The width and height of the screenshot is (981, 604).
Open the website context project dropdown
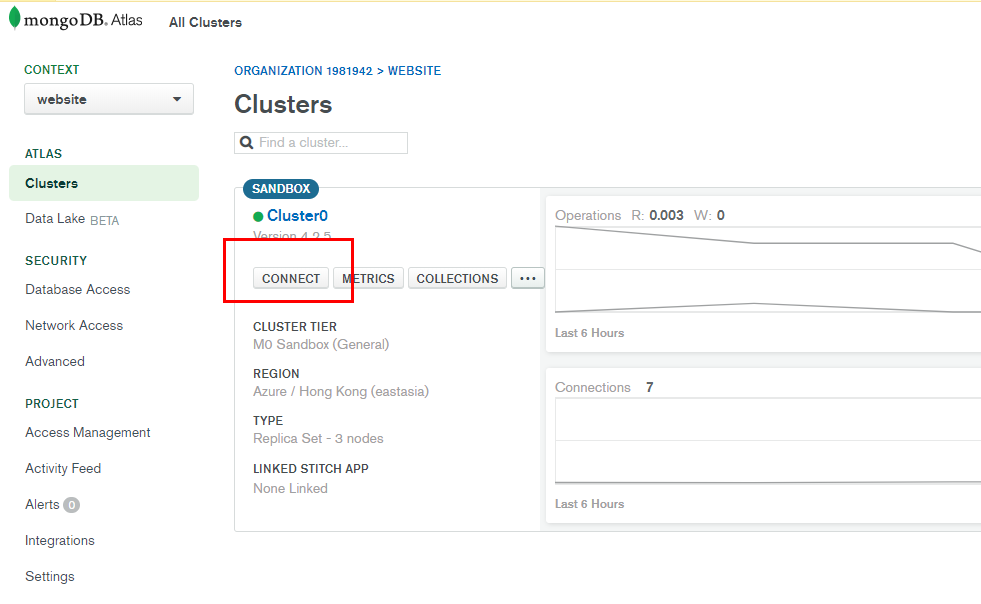[108, 99]
